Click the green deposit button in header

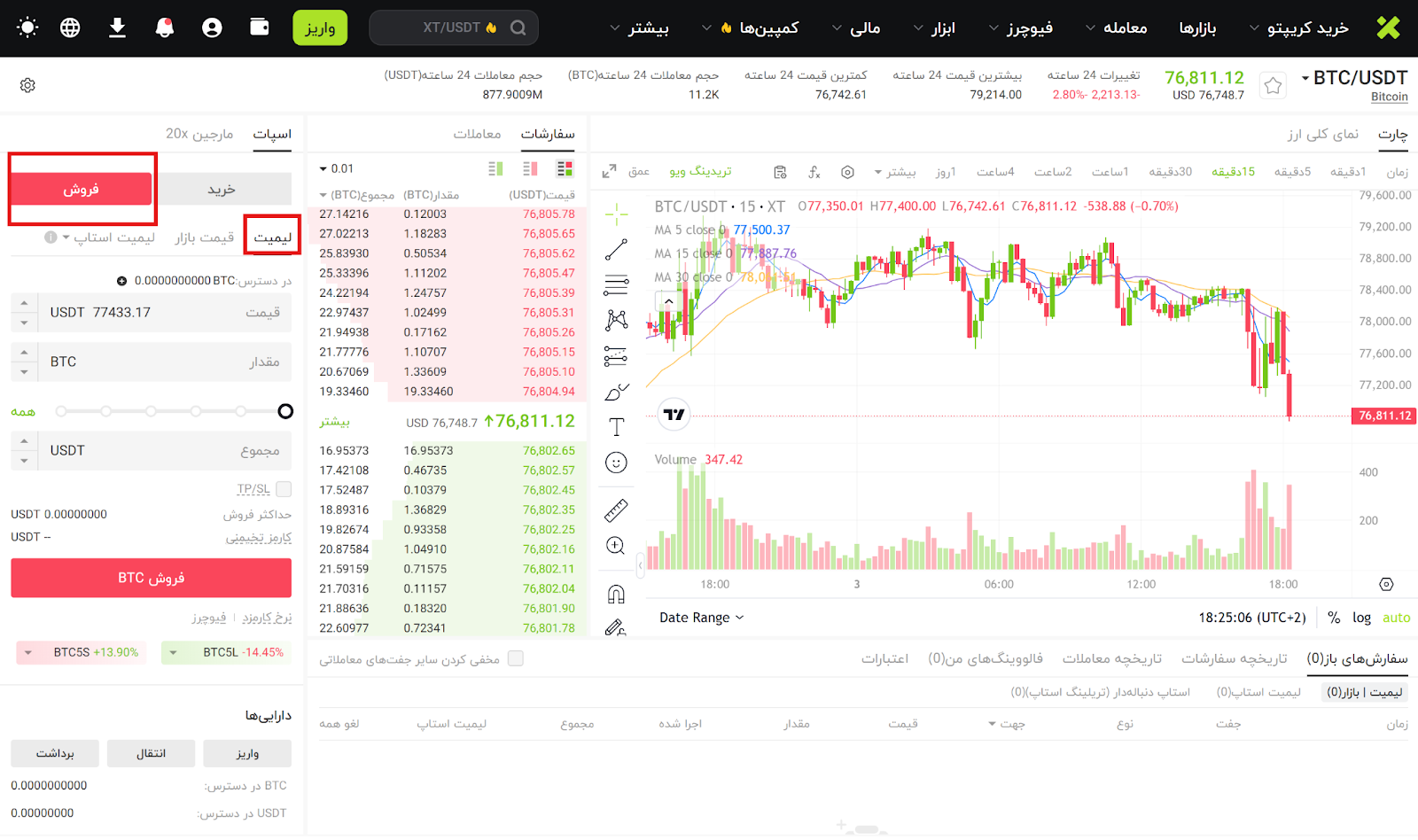[x=320, y=28]
